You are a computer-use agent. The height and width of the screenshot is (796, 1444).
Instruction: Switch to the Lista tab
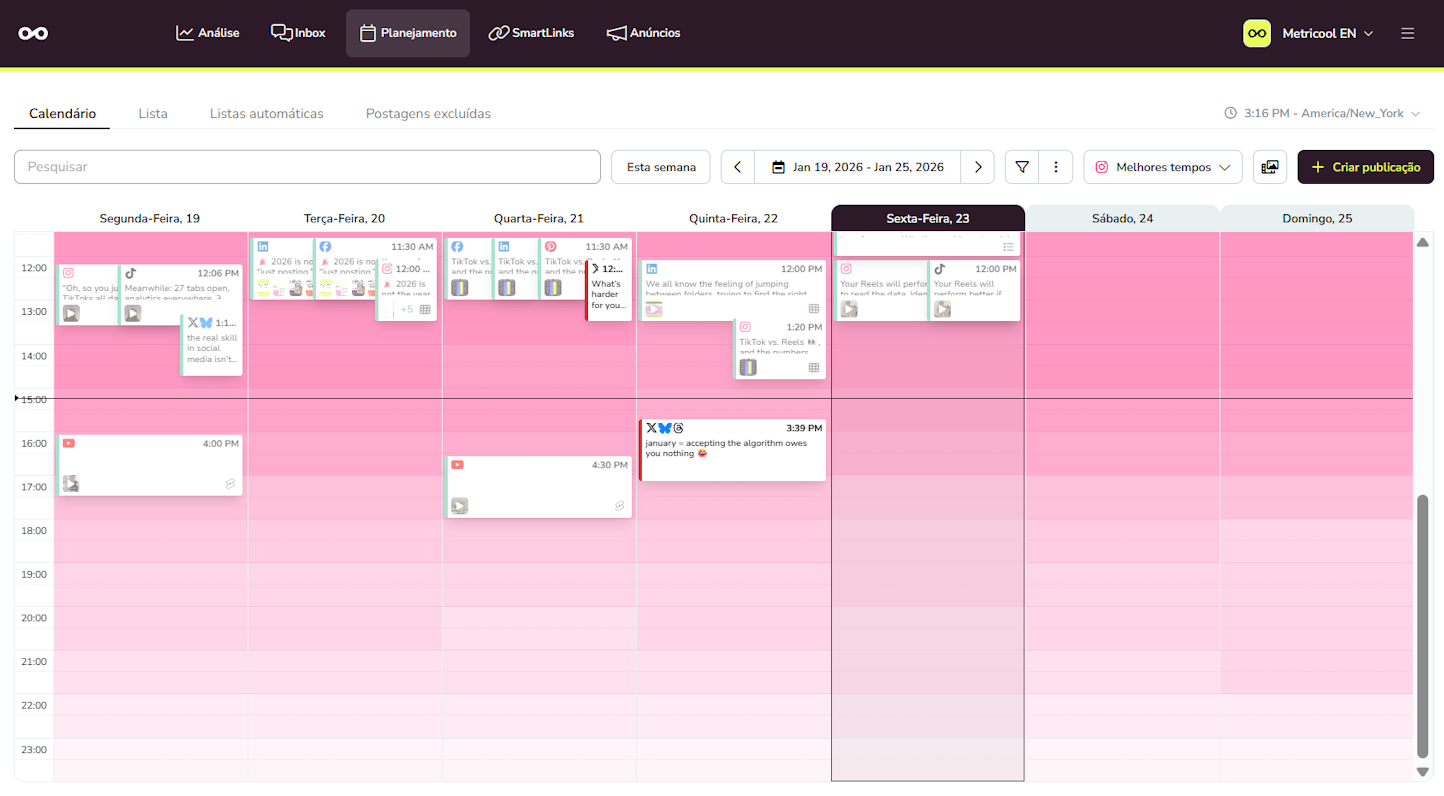pyautogui.click(x=153, y=113)
